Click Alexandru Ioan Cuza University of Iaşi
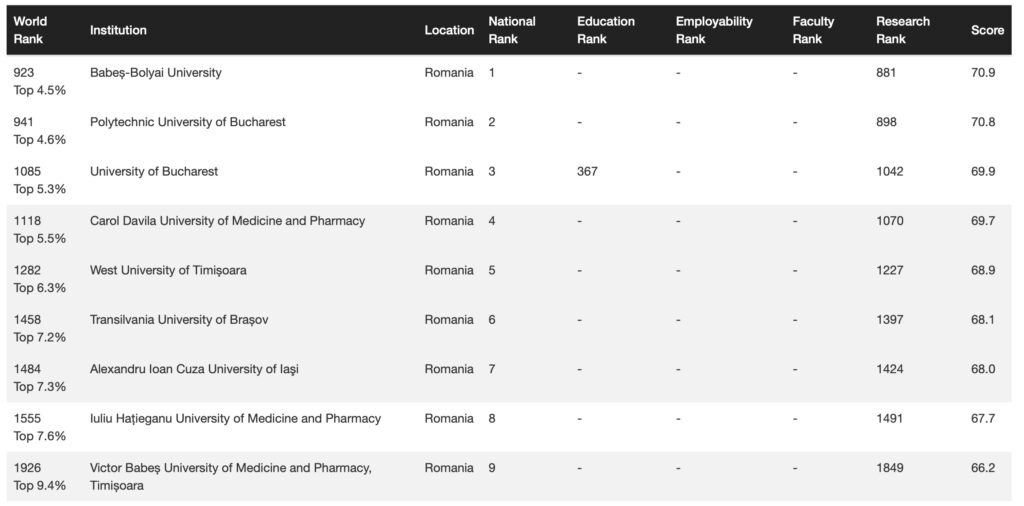 [x=194, y=369]
